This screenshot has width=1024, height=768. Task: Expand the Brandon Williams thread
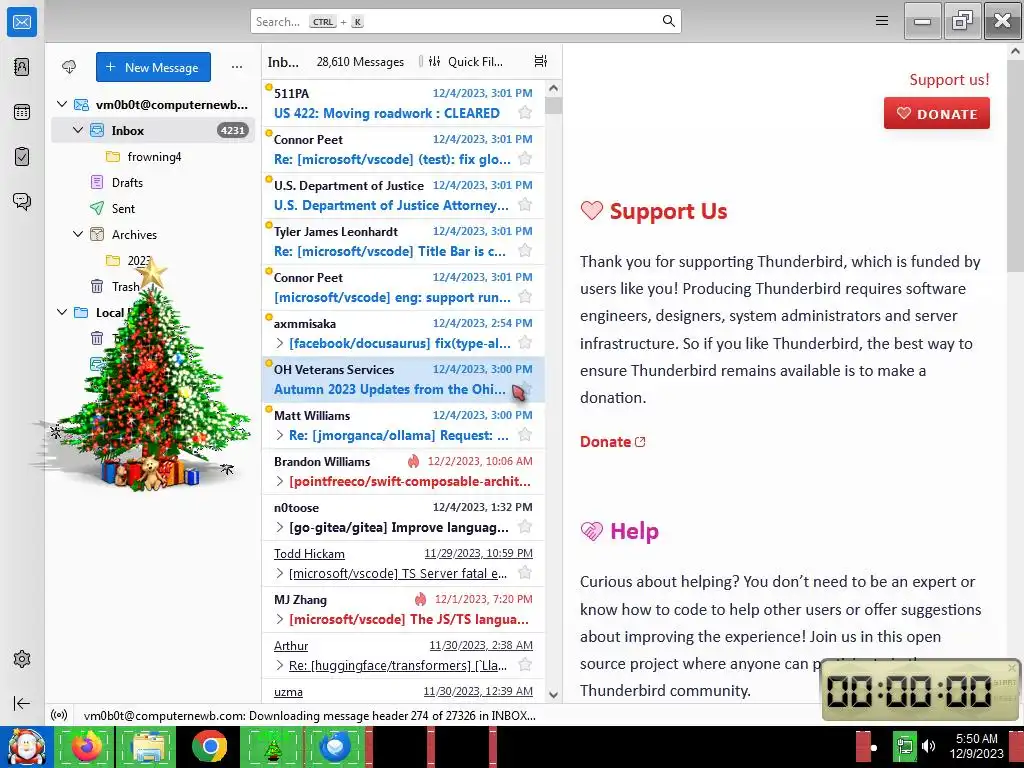click(x=280, y=481)
